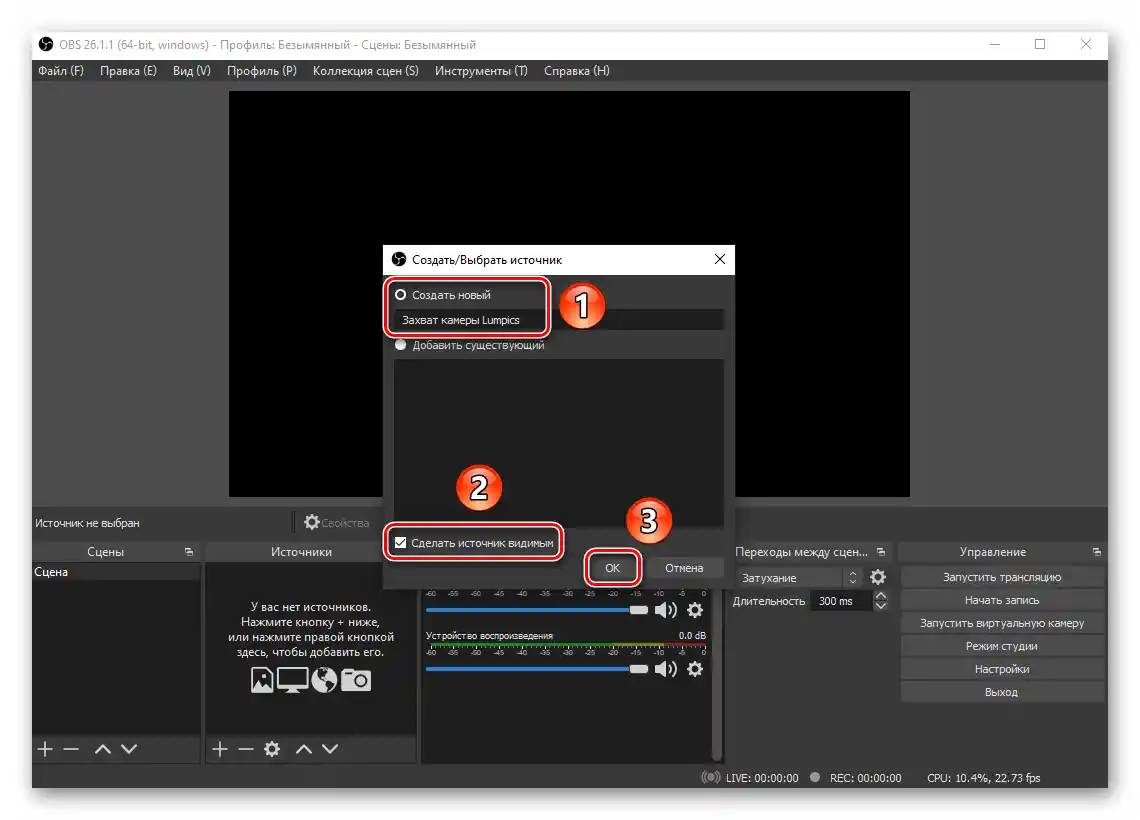Open the Файл (F) menu
1140x820 pixels.
pyautogui.click(x=61, y=71)
